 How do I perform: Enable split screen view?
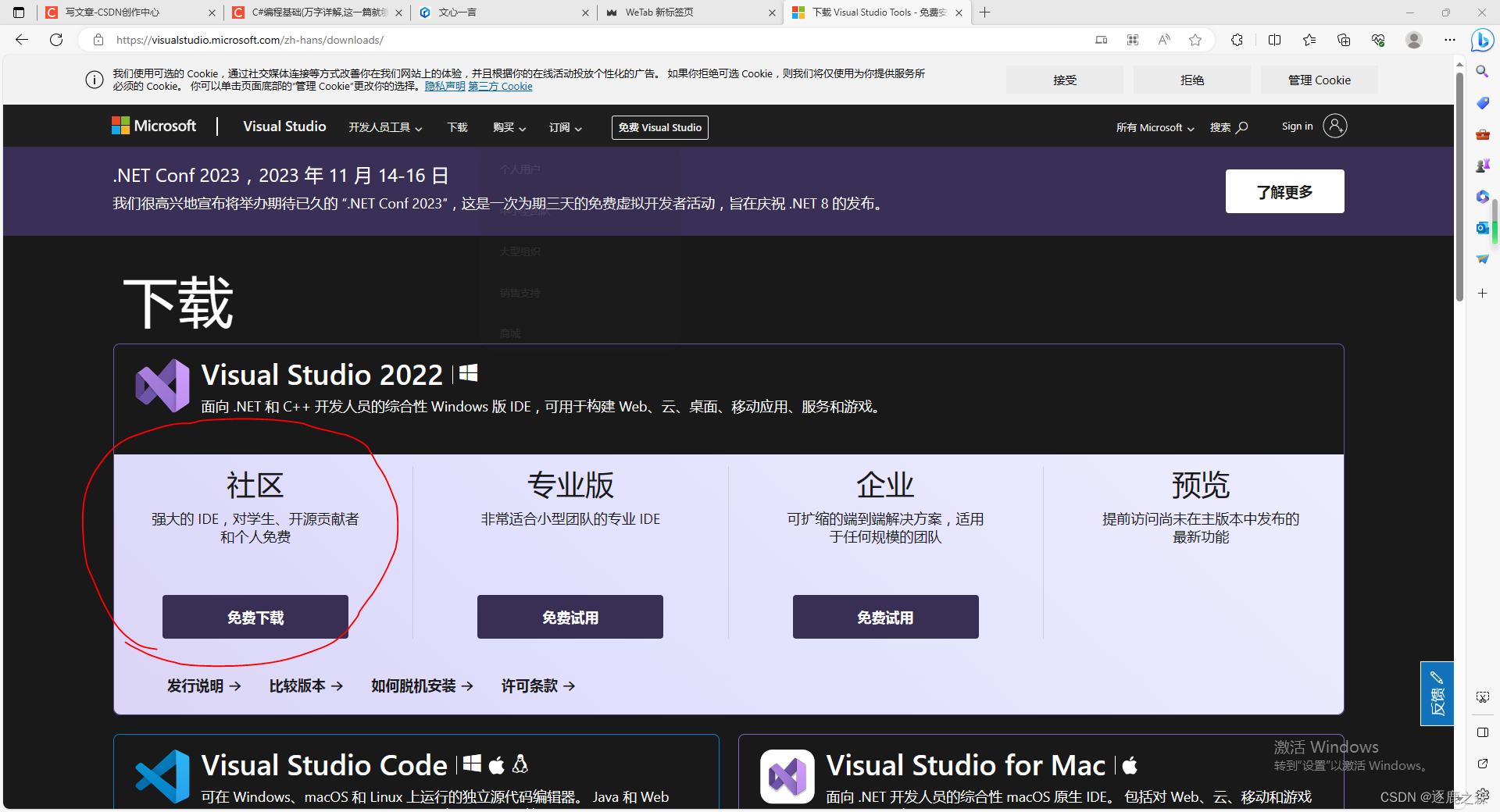(x=1274, y=40)
